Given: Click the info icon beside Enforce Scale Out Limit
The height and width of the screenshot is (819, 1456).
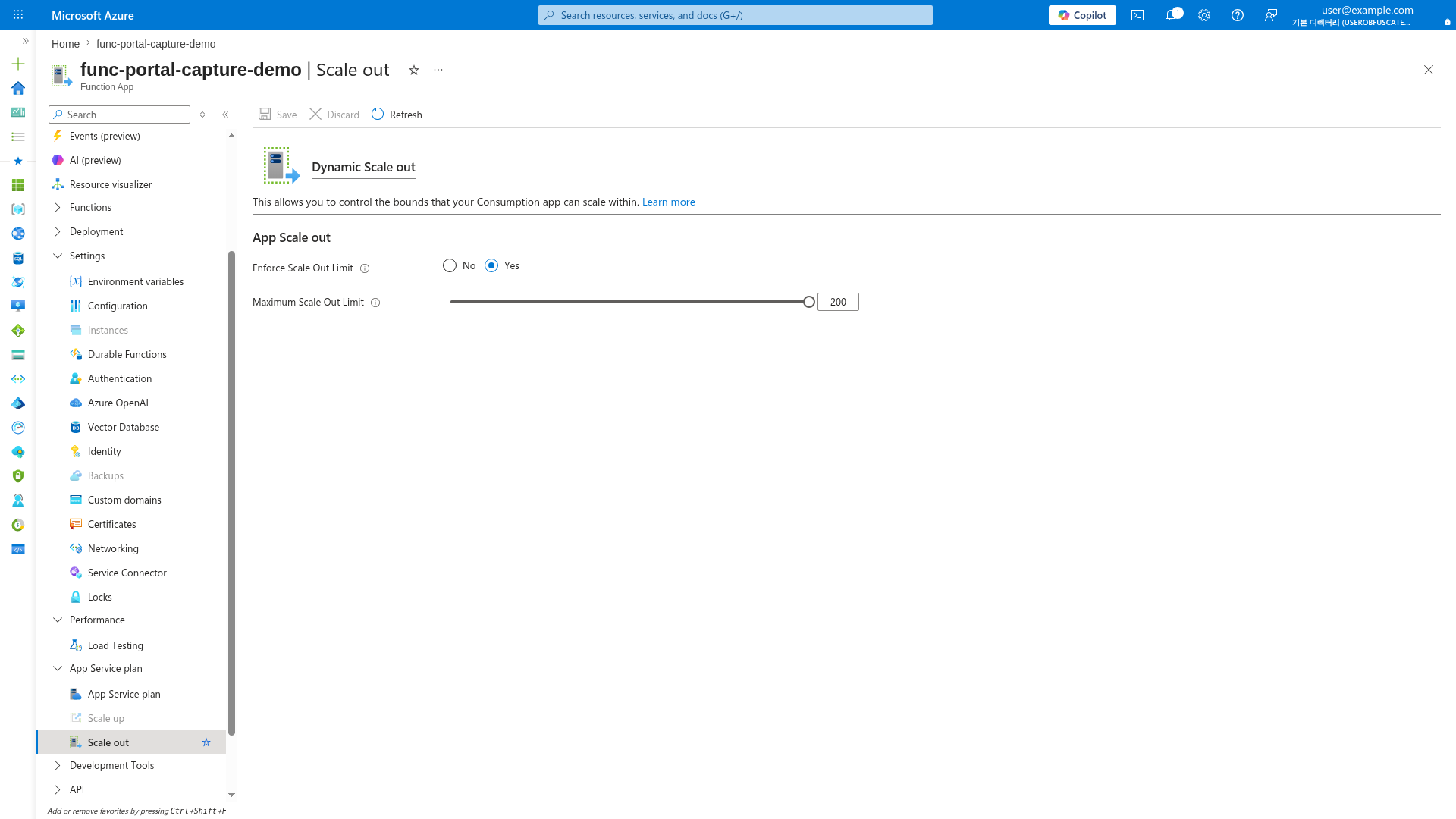Looking at the screenshot, I should pos(365,268).
